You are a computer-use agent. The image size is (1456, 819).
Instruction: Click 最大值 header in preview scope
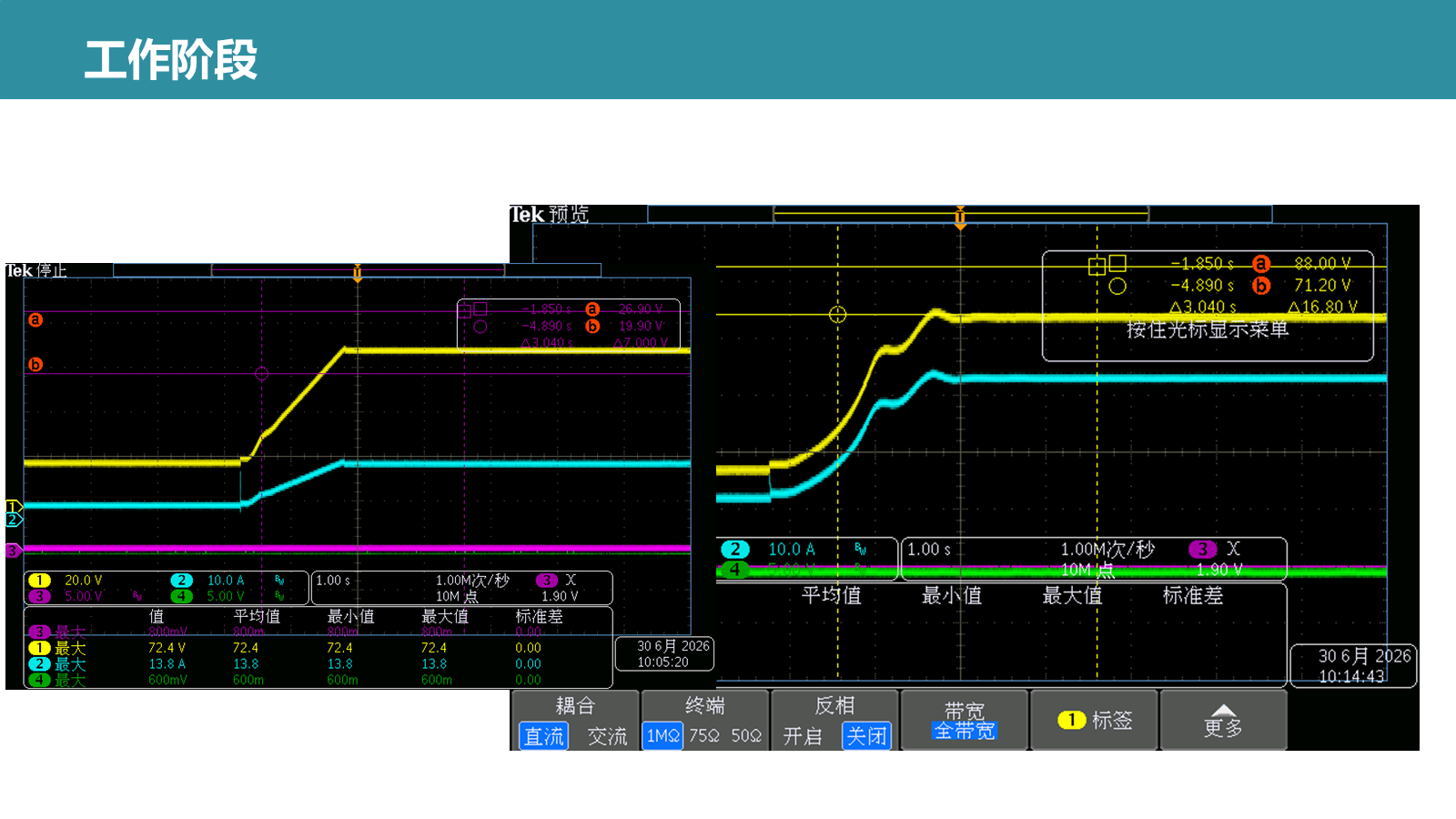[1072, 596]
